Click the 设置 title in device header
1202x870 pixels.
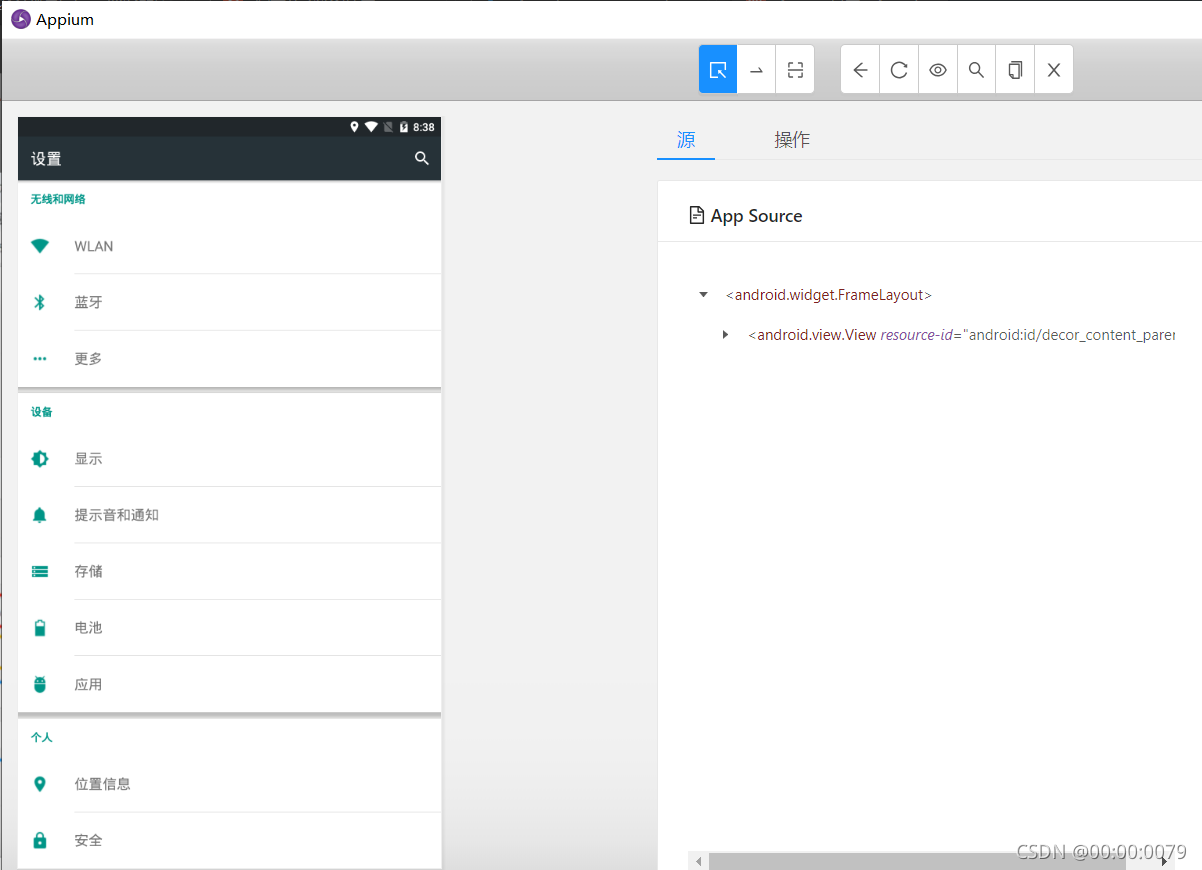tap(46, 158)
